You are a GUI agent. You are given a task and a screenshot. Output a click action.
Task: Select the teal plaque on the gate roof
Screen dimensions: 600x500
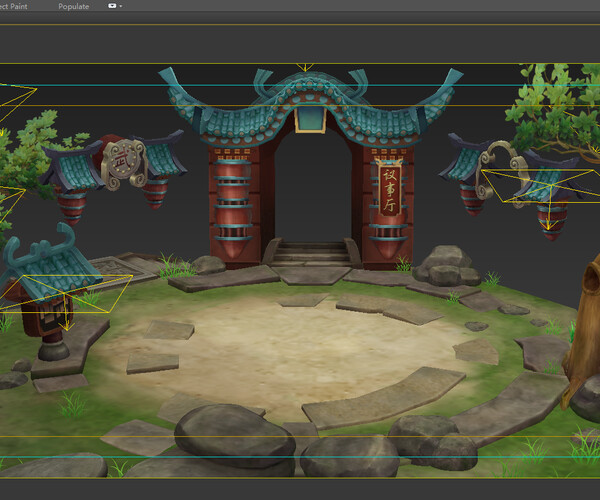point(310,119)
